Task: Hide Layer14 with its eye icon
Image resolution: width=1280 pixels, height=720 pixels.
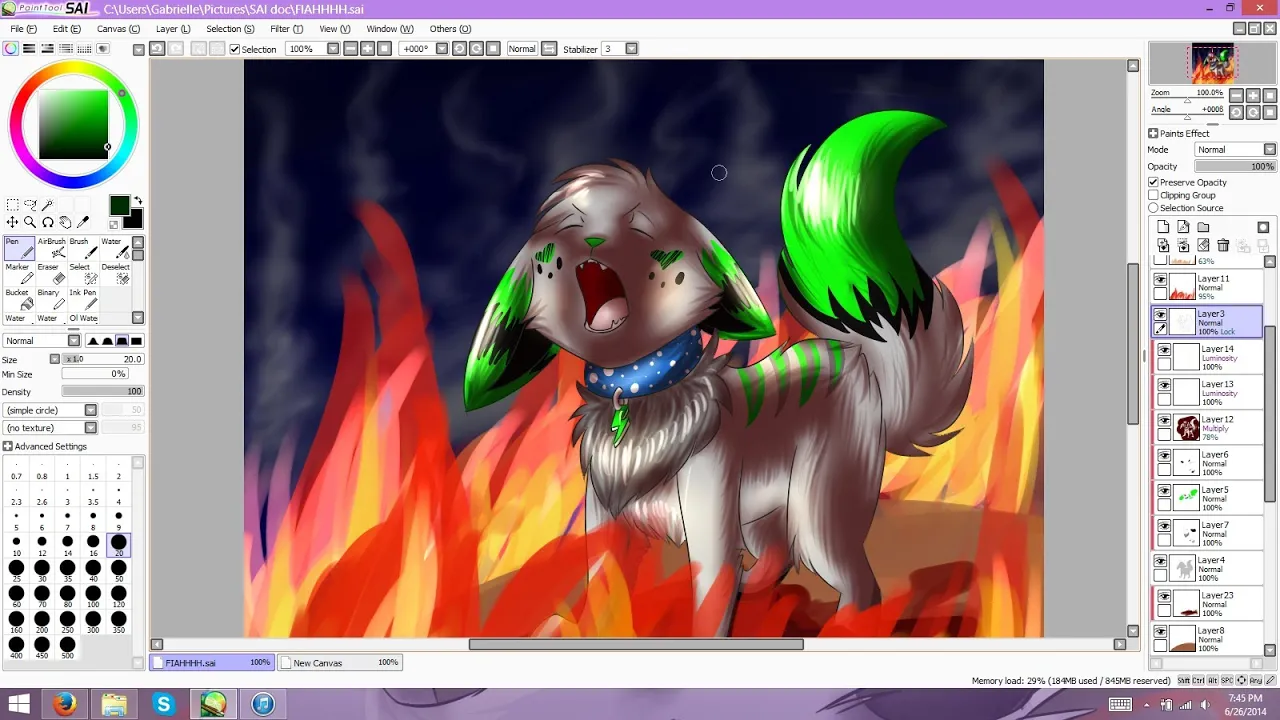Action: [x=1164, y=350]
